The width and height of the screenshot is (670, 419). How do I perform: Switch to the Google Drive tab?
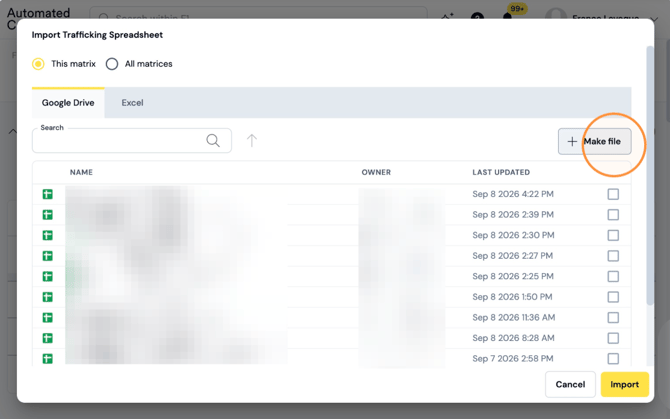68,103
